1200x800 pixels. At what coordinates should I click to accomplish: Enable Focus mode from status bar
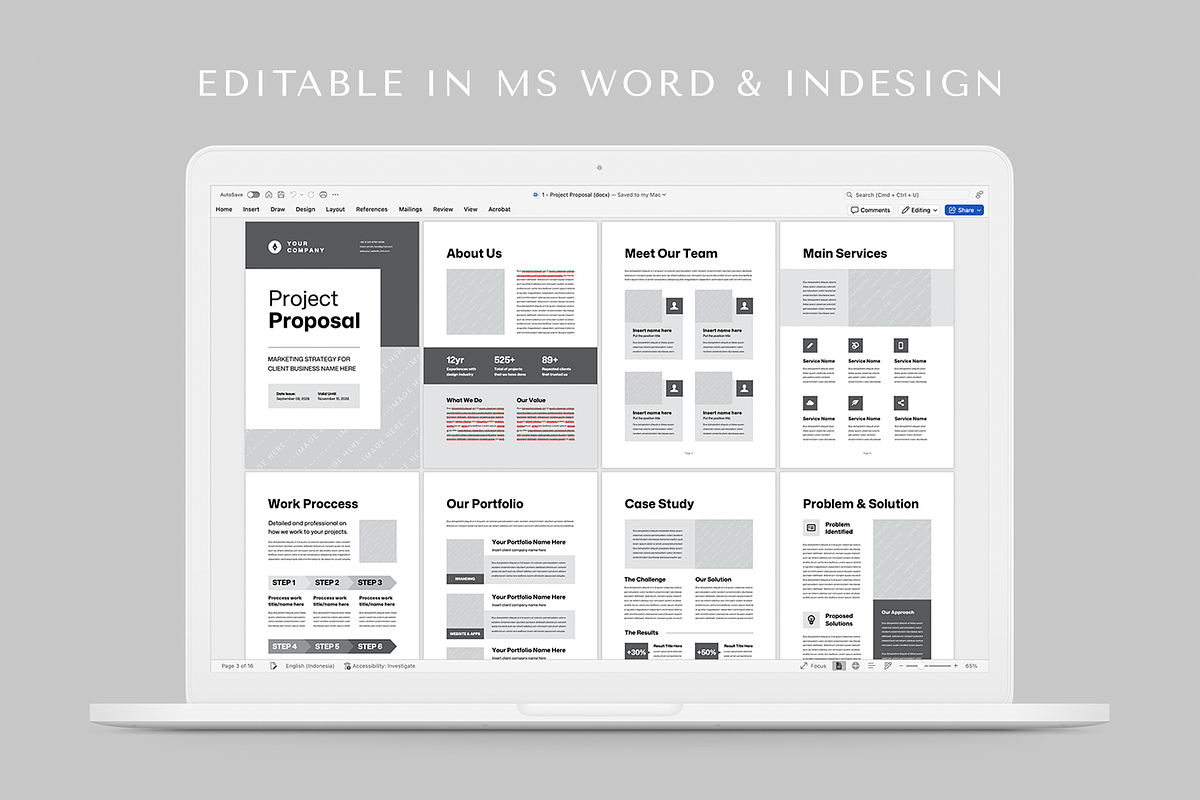[x=813, y=666]
